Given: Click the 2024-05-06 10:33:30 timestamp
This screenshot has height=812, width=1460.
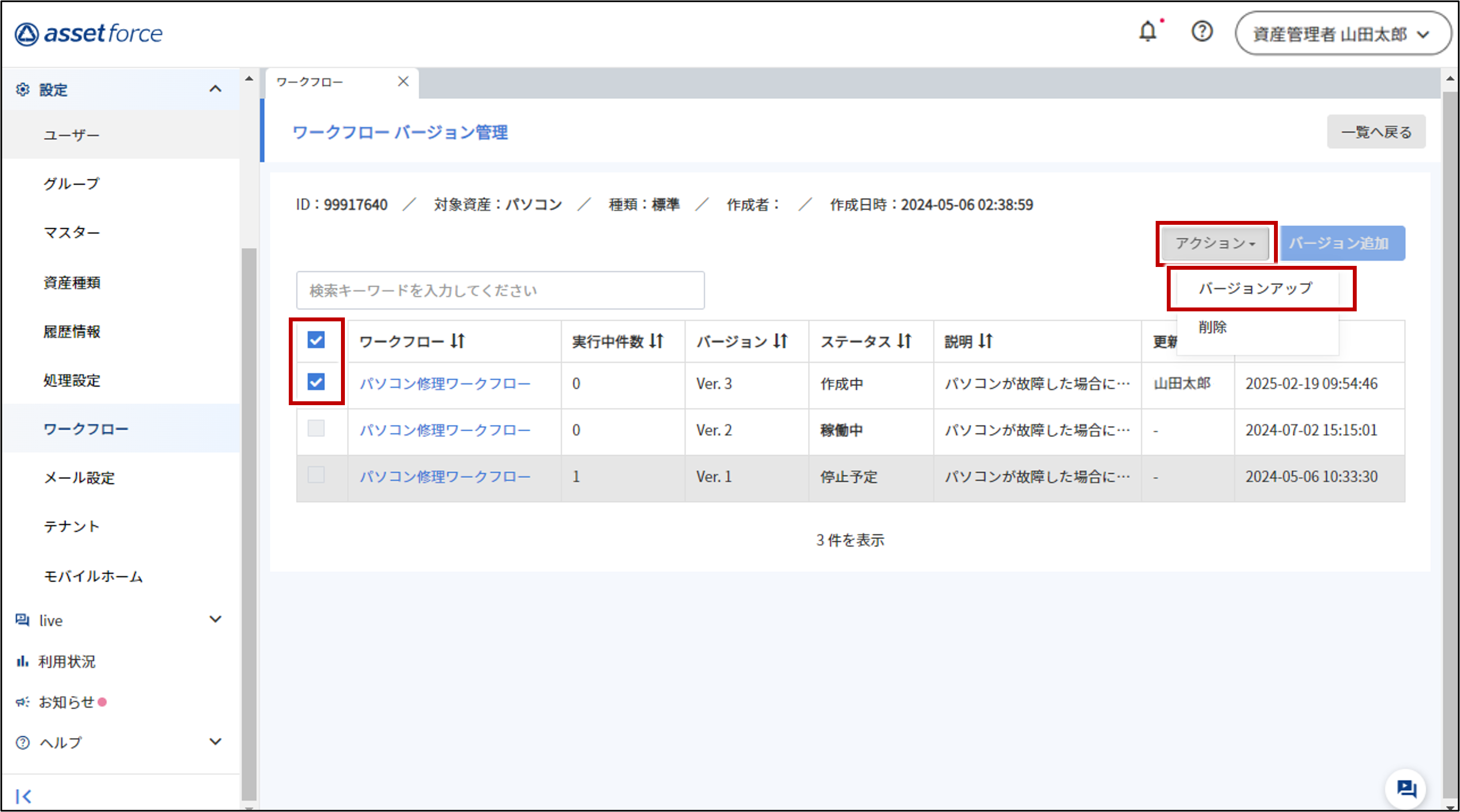Looking at the screenshot, I should tap(1311, 476).
